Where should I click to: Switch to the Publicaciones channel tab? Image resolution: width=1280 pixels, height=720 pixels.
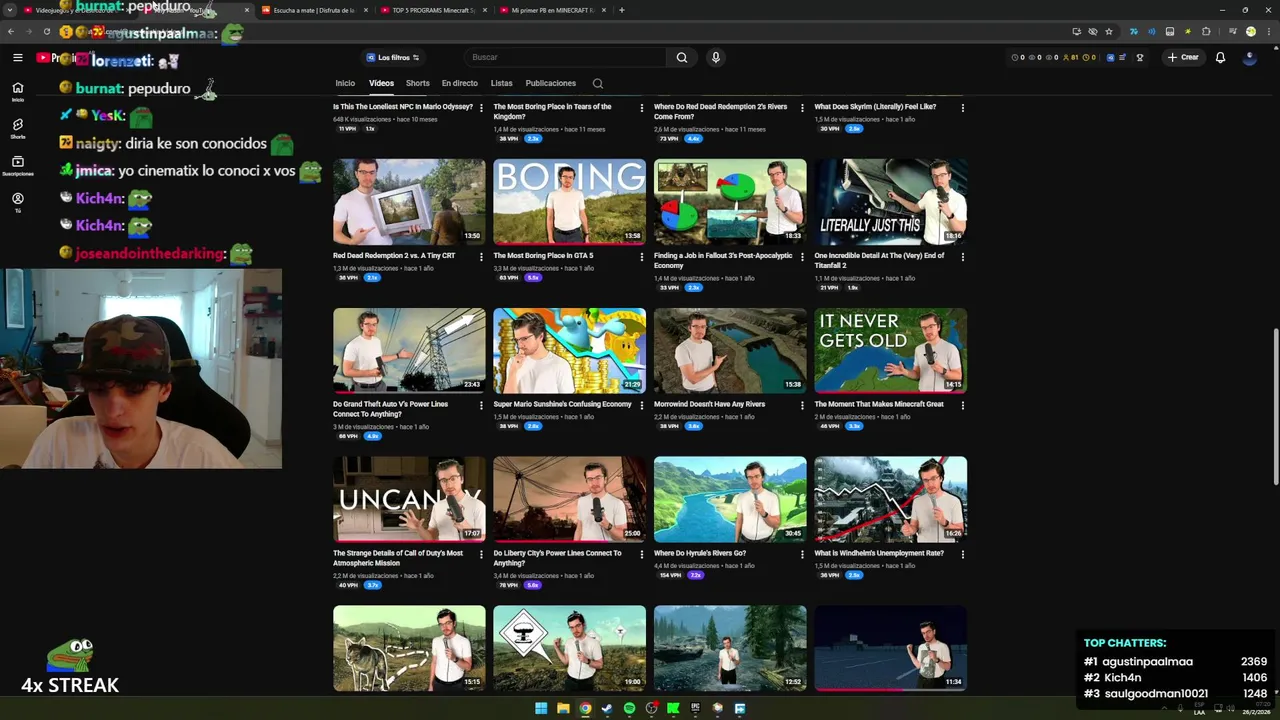coord(550,83)
